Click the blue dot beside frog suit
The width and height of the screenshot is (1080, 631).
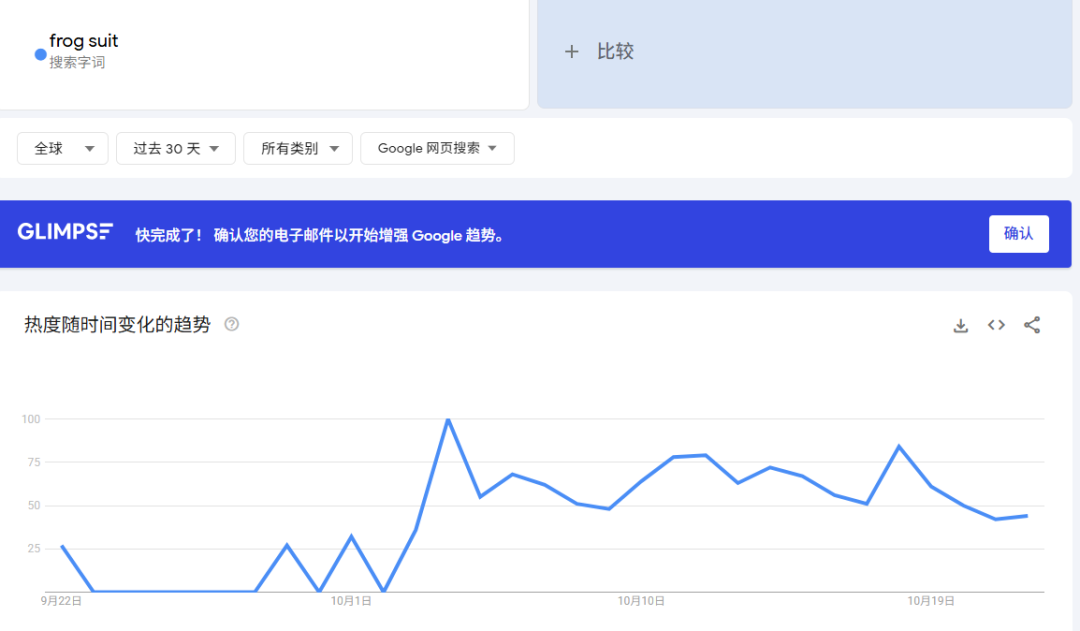[x=40, y=54]
